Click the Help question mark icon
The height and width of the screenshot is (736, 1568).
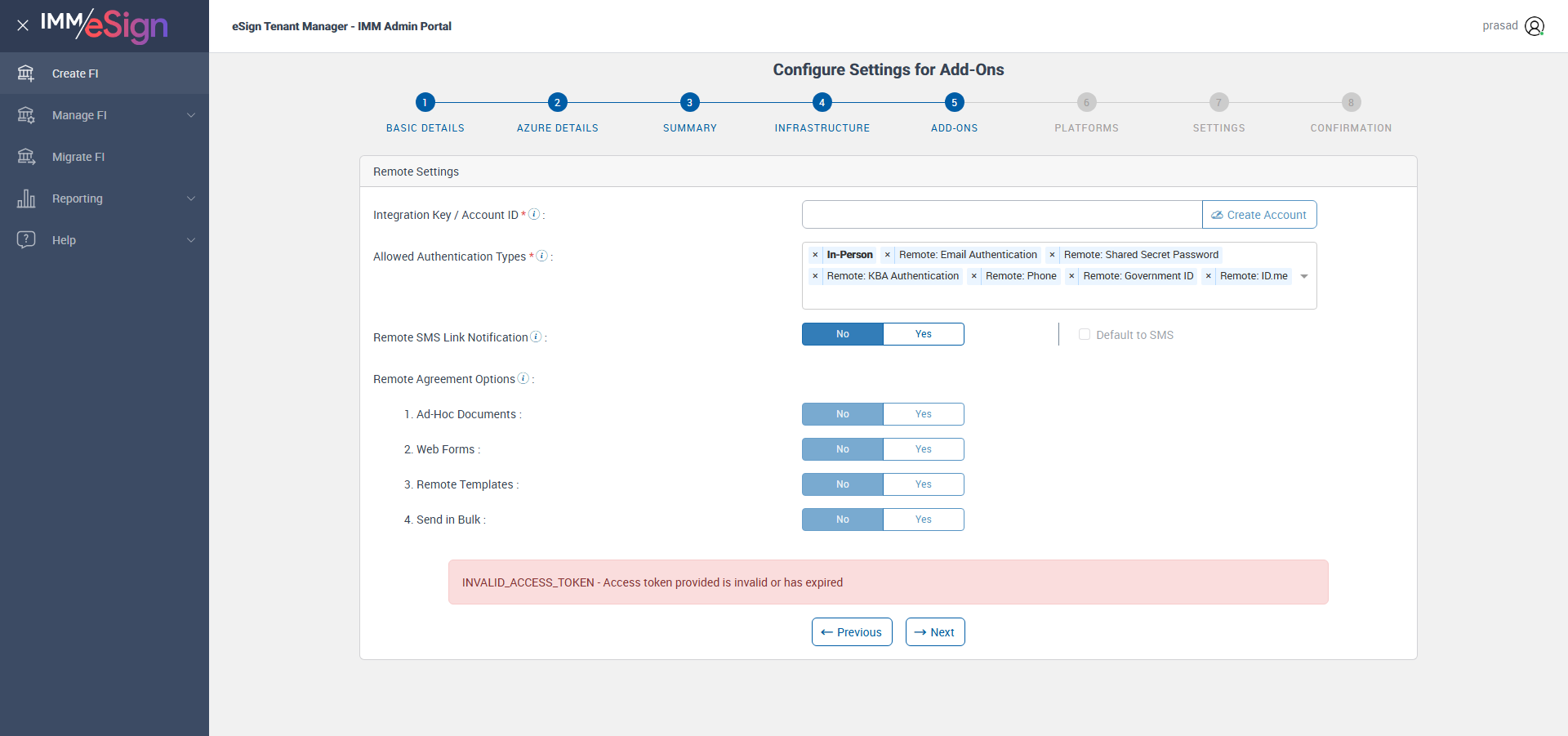click(26, 239)
